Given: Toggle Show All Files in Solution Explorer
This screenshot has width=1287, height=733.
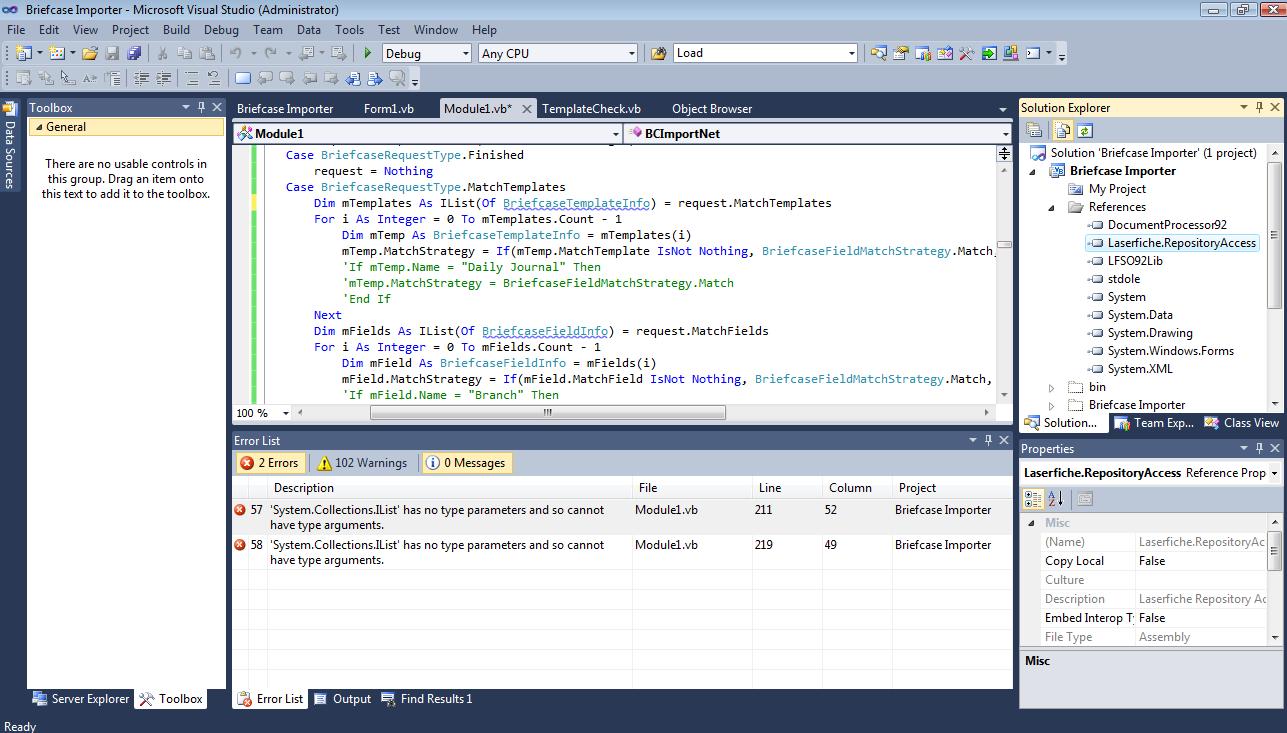Looking at the screenshot, I should 1061,130.
